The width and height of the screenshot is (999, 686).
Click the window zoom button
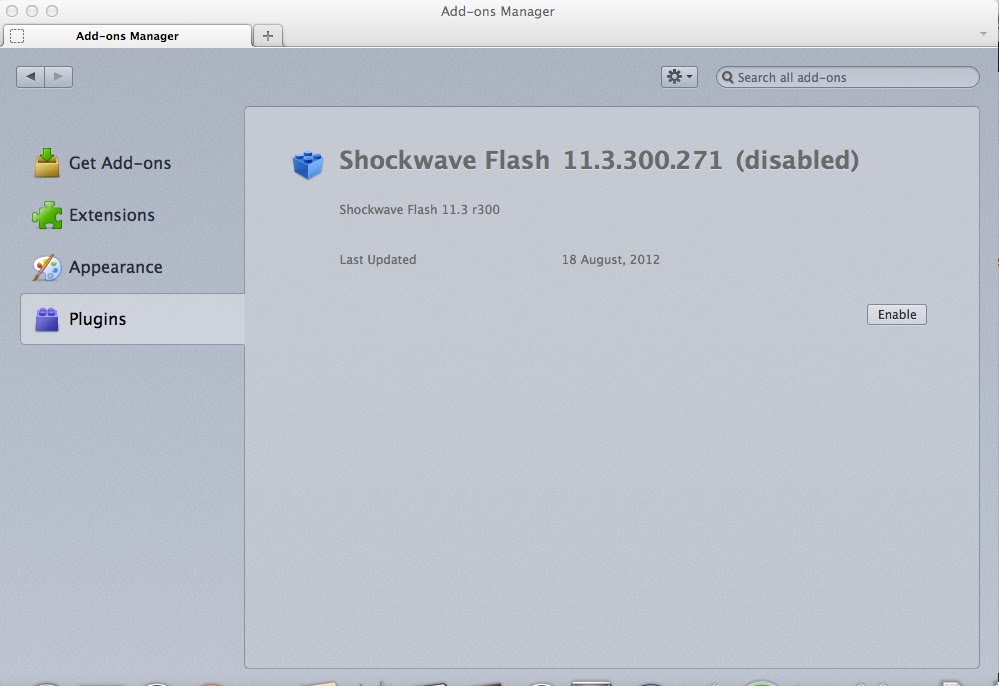[x=52, y=11]
